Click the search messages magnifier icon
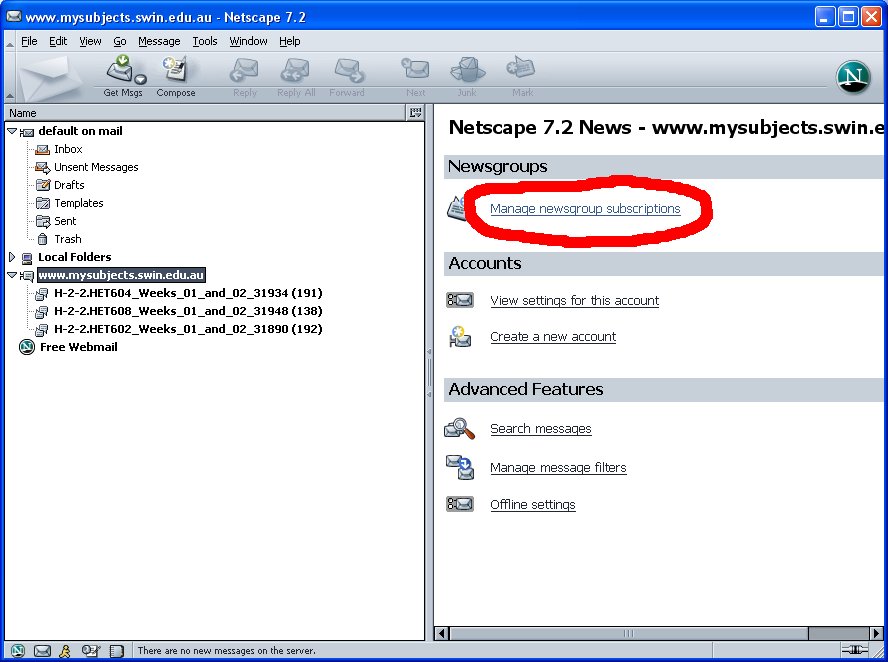 pos(460,429)
